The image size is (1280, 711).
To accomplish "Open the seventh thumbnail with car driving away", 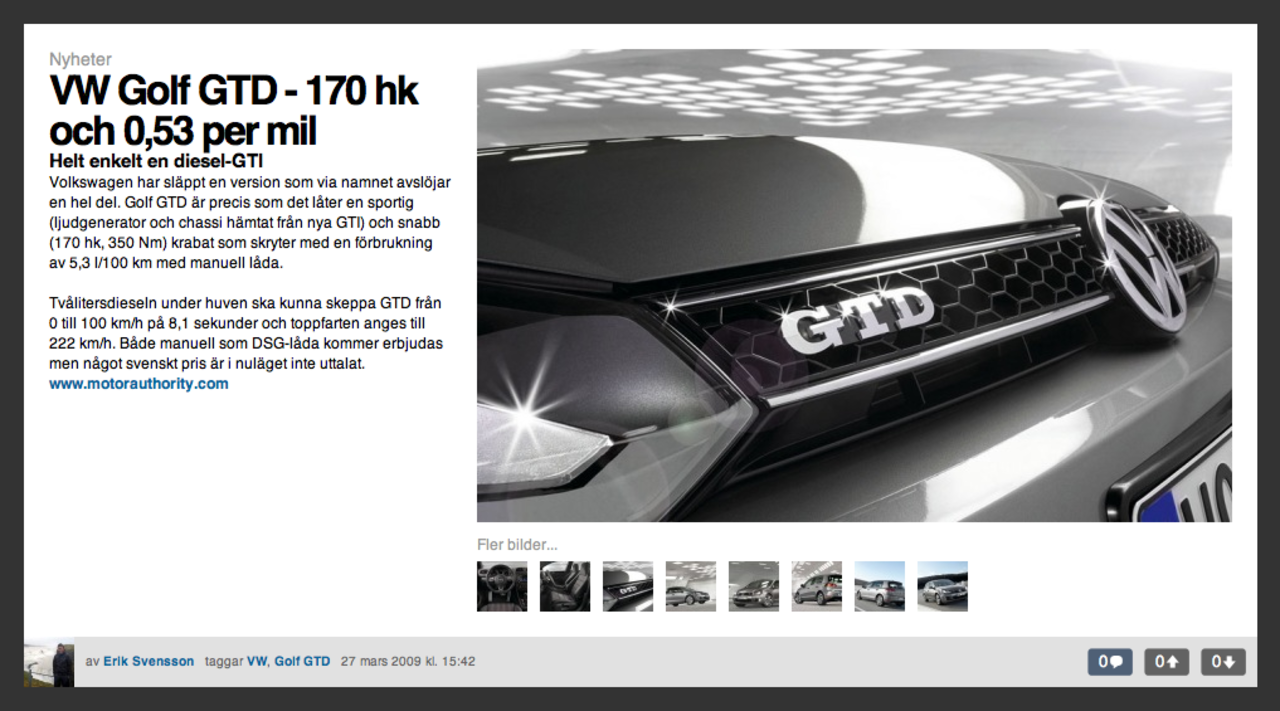I will click(x=880, y=586).
